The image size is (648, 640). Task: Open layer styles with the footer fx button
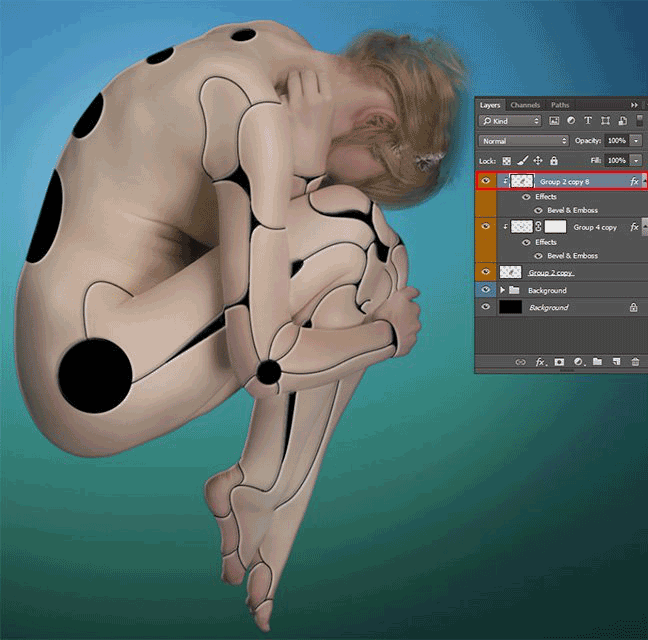pyautogui.click(x=540, y=362)
